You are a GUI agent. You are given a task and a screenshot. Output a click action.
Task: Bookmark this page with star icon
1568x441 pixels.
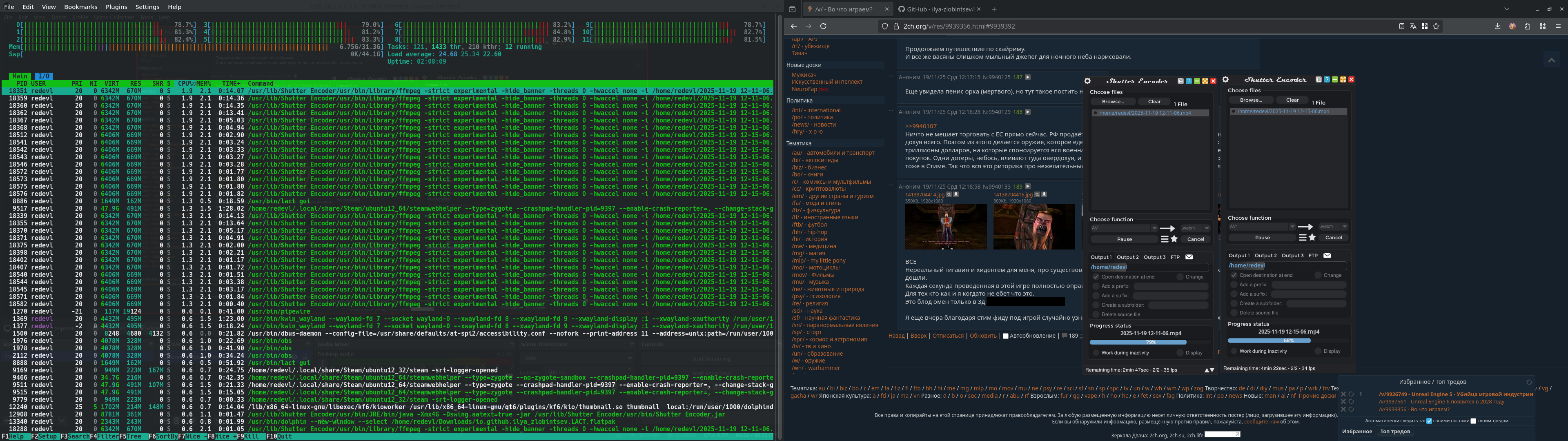[x=1436, y=26]
